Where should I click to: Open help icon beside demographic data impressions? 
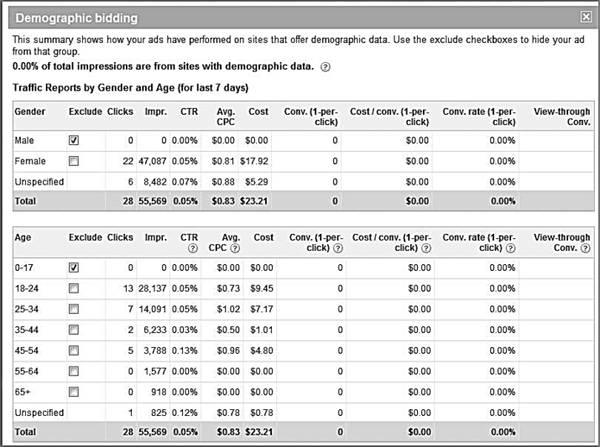click(x=325, y=67)
